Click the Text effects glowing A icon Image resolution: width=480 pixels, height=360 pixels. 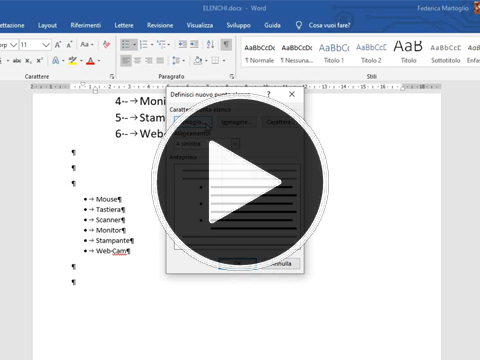[x=56, y=61]
